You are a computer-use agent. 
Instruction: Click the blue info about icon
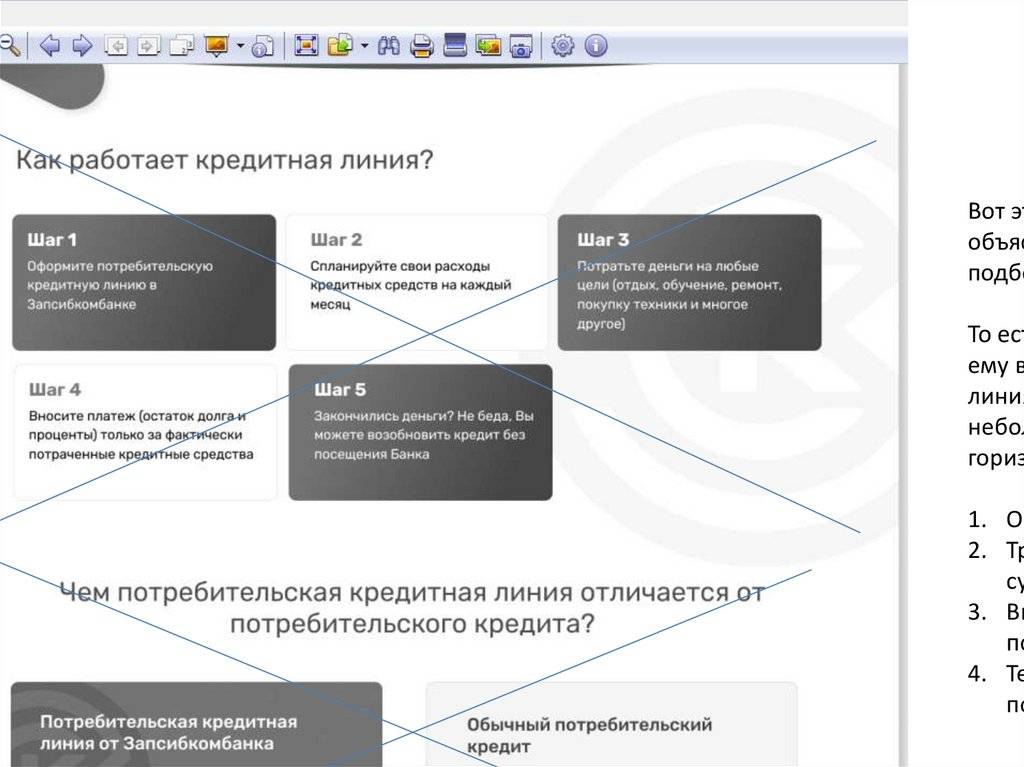[596, 46]
